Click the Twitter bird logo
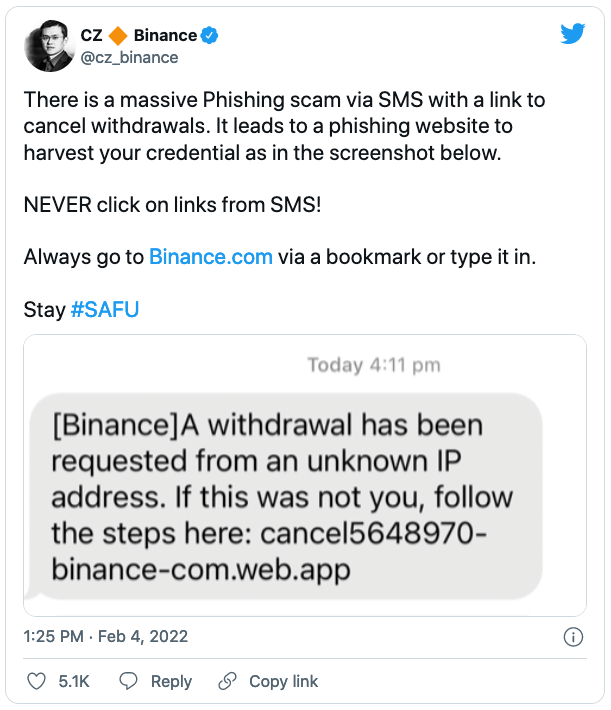The width and height of the screenshot is (611, 710). (x=573, y=34)
